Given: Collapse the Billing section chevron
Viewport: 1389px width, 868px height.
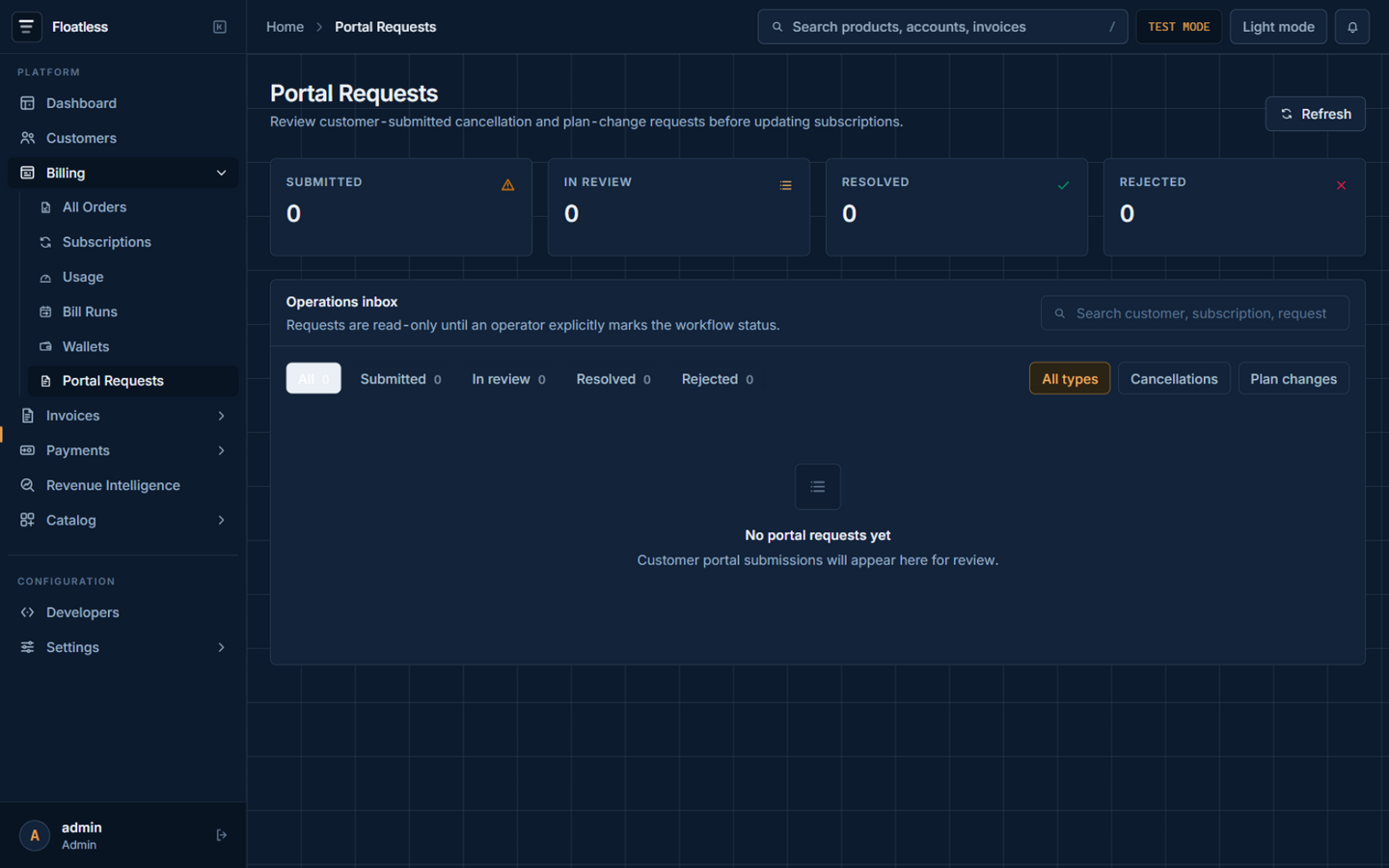Looking at the screenshot, I should pos(221,173).
